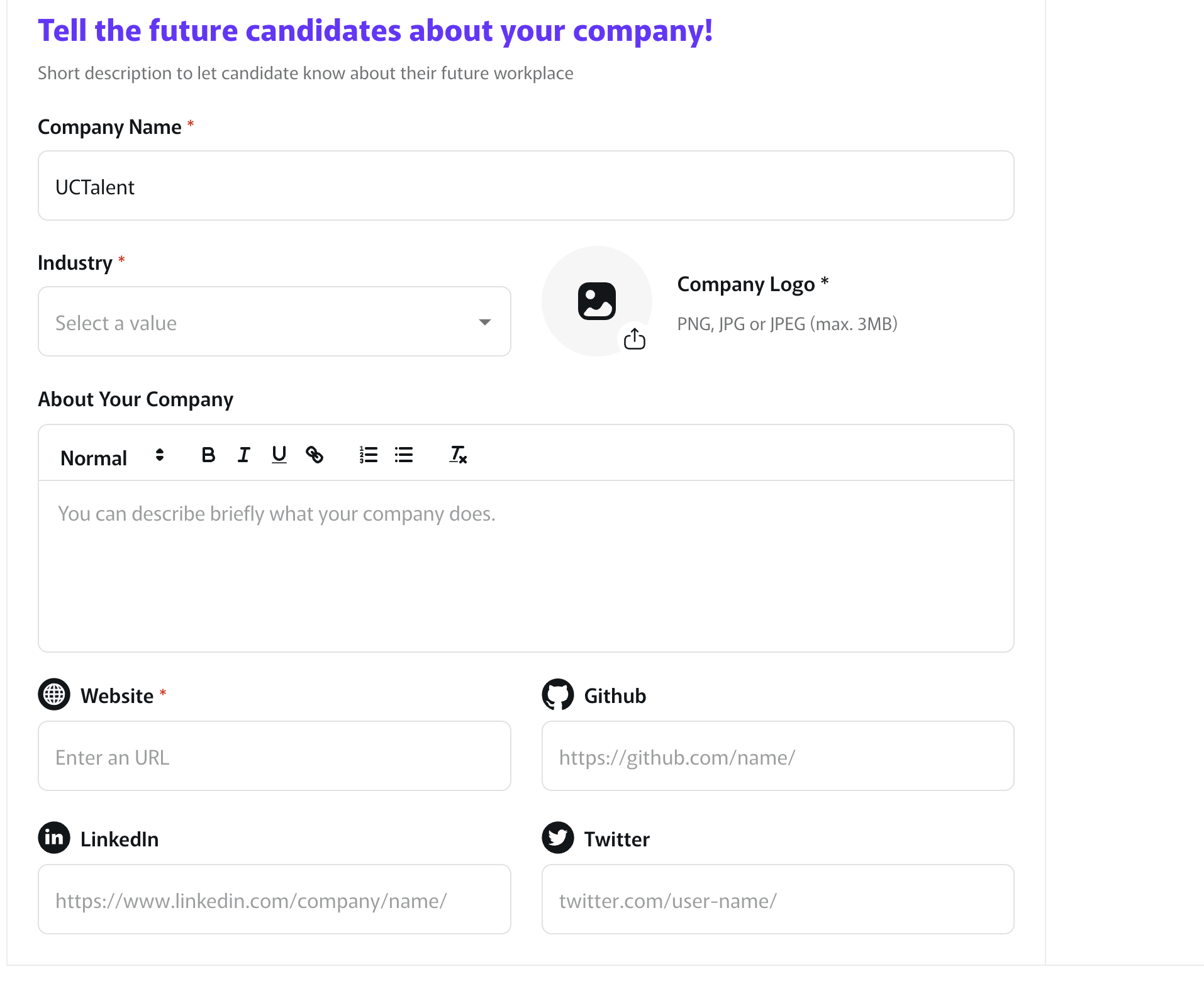This screenshot has width=1204, height=991.
Task: Start a bulleted list in editor
Action: tap(404, 455)
